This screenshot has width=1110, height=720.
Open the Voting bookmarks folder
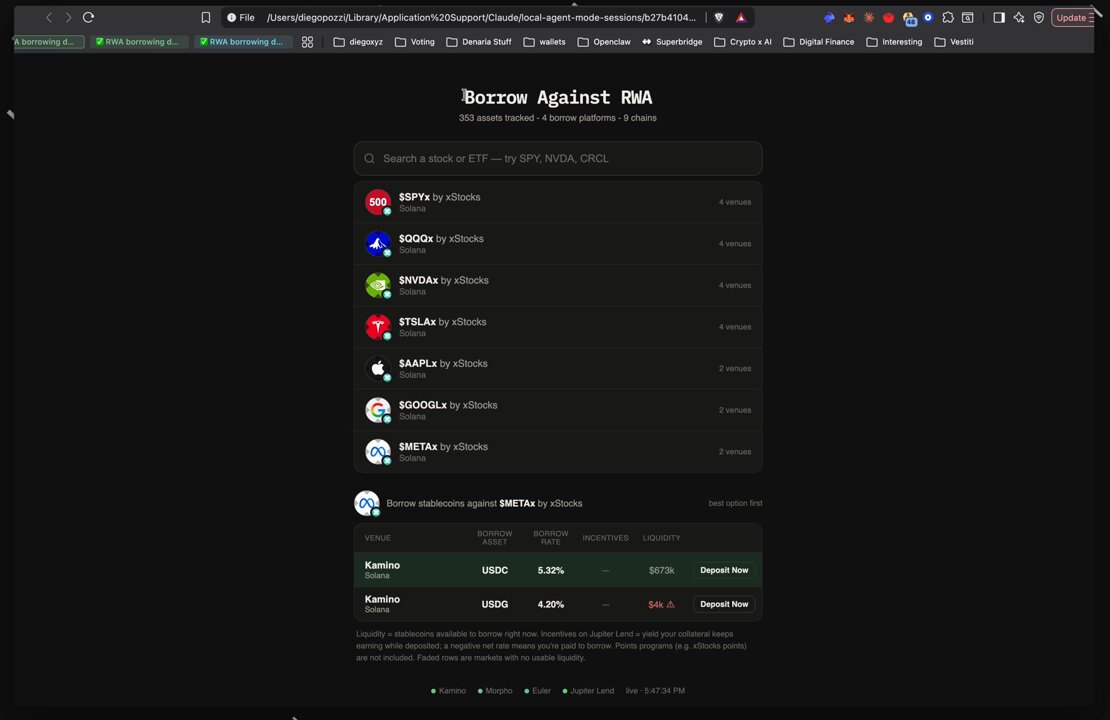click(x=415, y=42)
